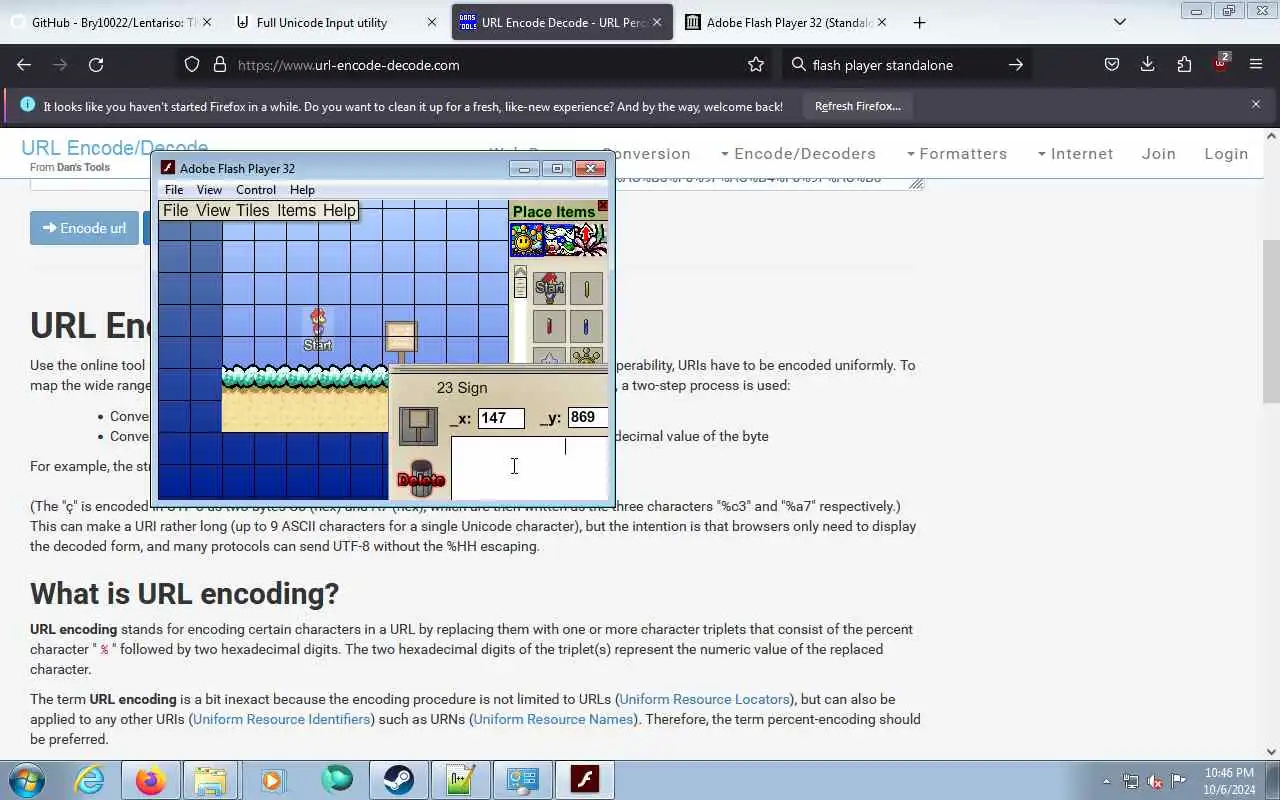Follow Uniform Resource Identifiers link
Image resolution: width=1280 pixels, height=800 pixels.
282,719
